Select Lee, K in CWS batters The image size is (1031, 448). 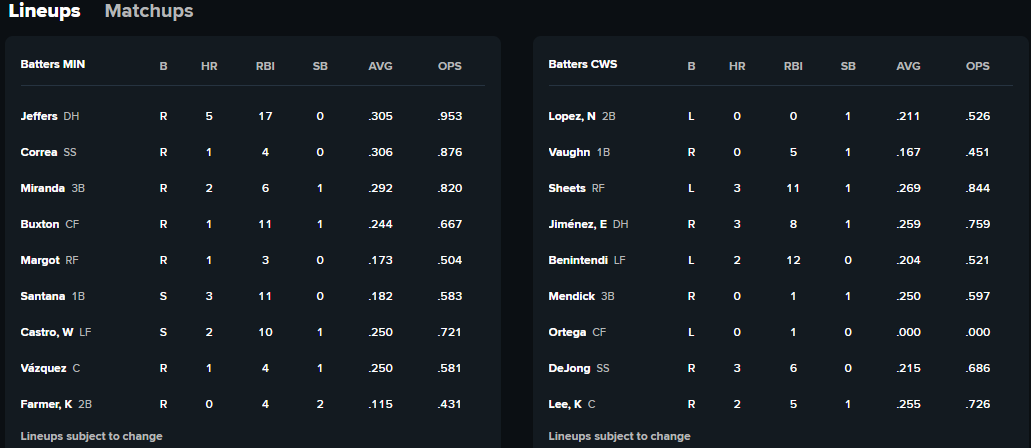(565, 404)
